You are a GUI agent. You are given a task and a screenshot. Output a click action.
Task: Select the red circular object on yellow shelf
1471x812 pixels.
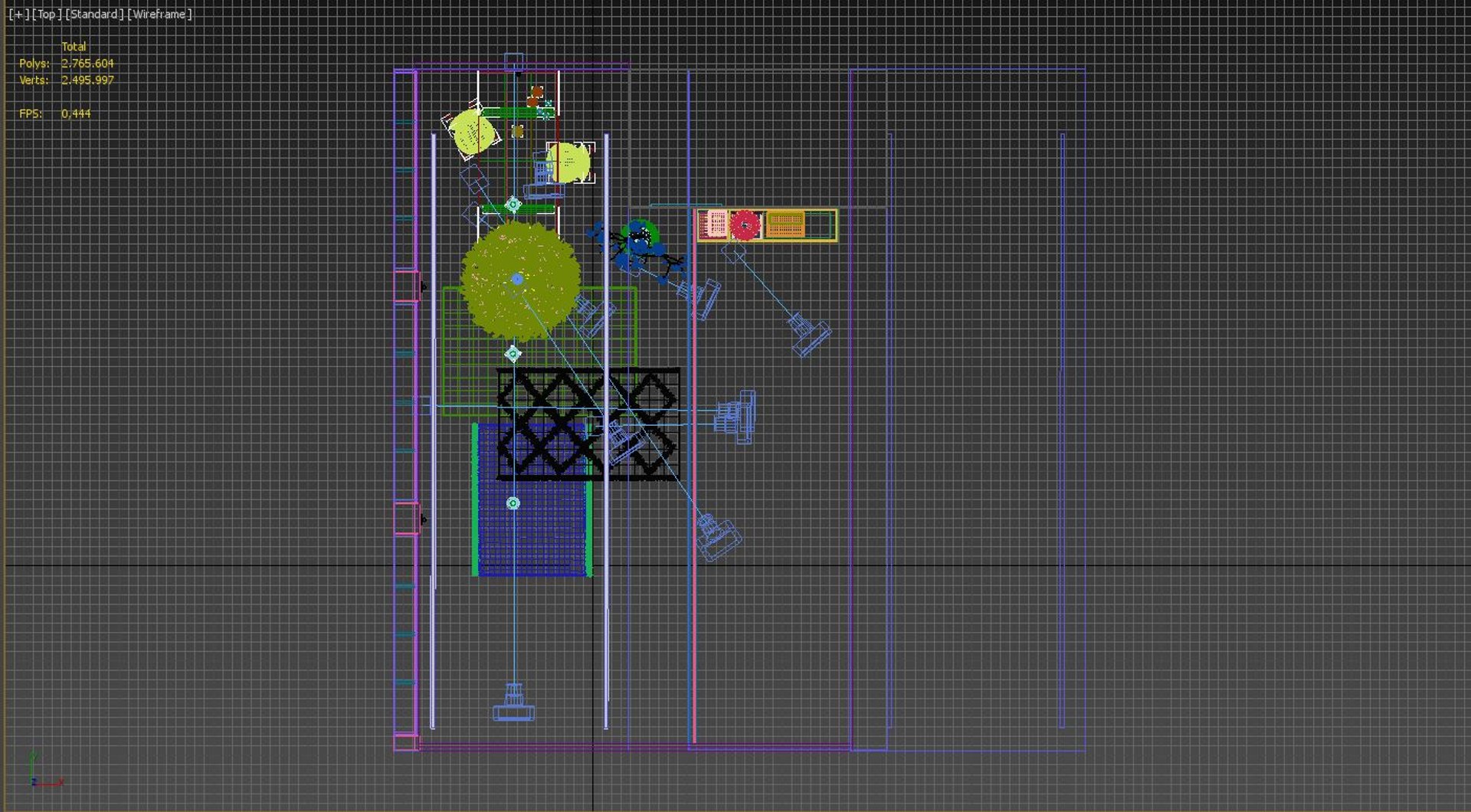pyautogui.click(x=745, y=225)
